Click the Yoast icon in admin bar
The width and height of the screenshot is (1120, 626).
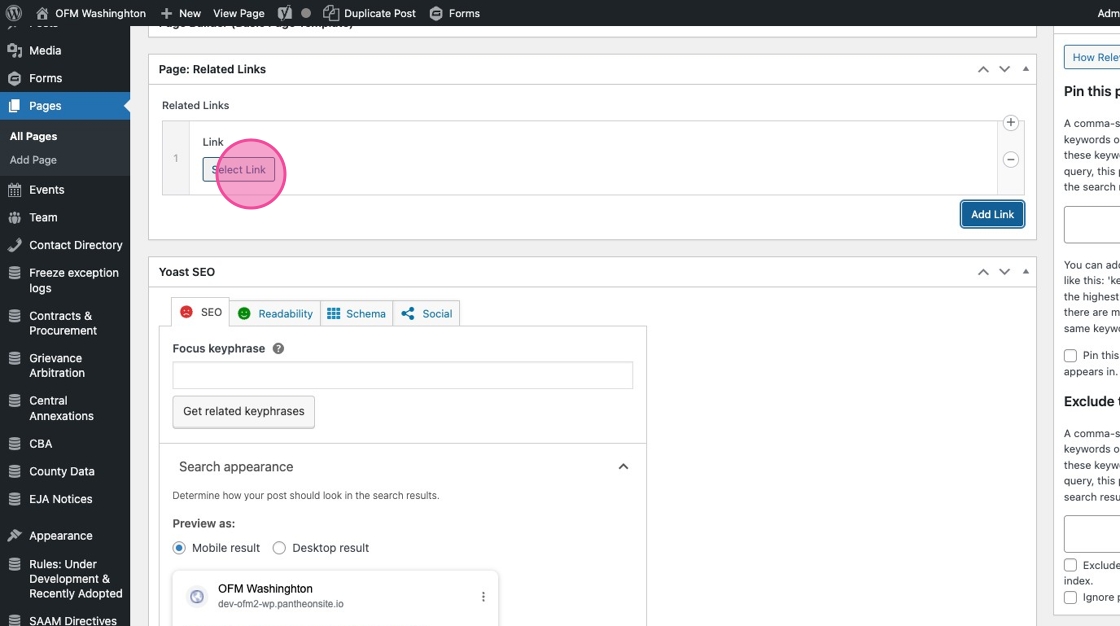(x=285, y=13)
